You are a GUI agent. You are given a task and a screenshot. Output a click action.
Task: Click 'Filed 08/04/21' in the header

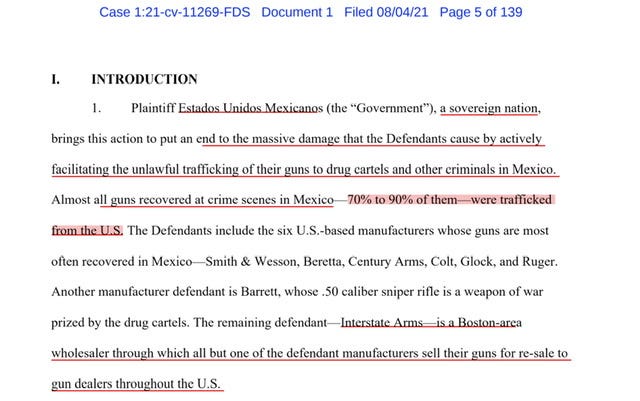tap(386, 12)
